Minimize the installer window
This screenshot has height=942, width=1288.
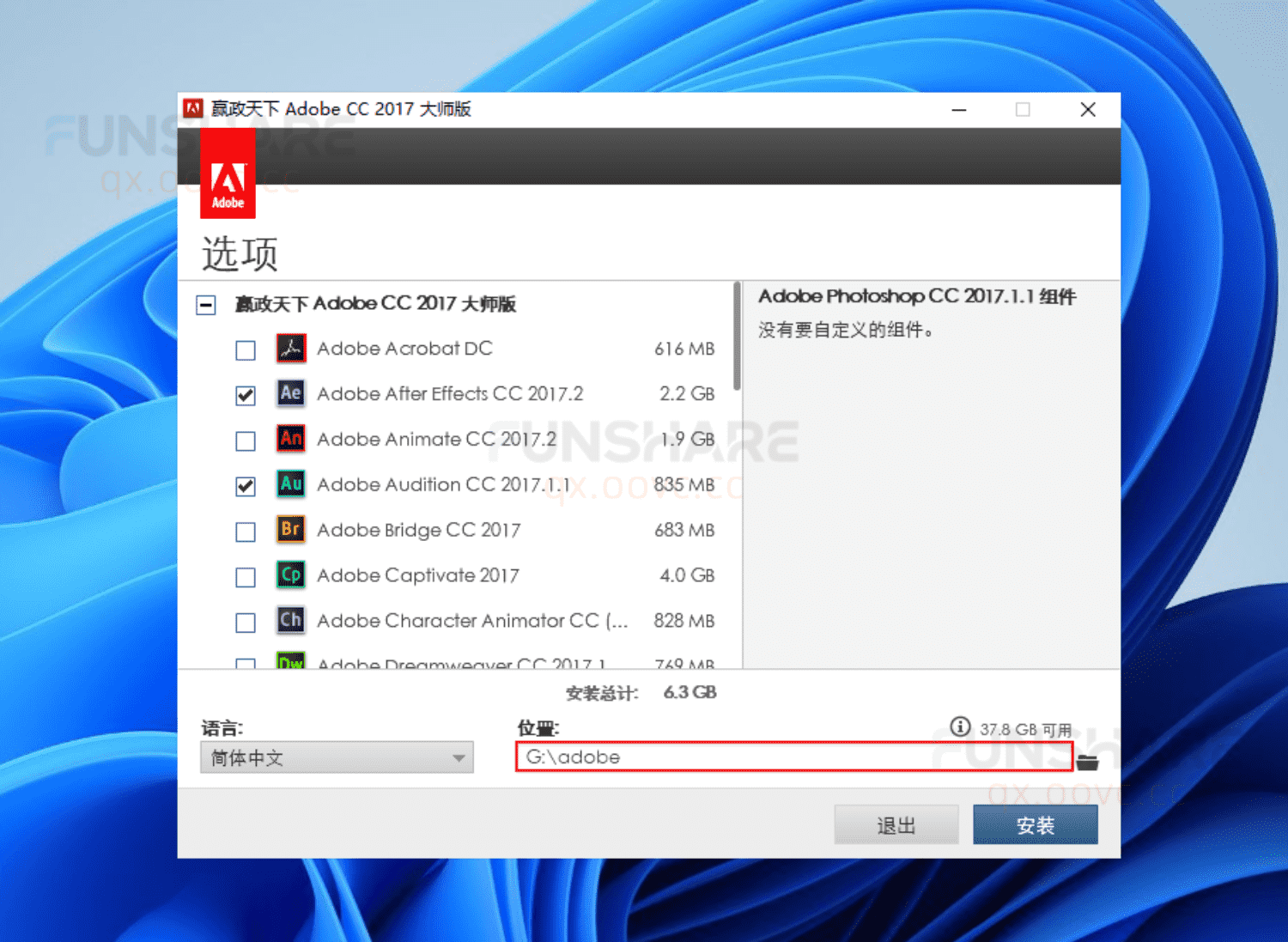(959, 109)
